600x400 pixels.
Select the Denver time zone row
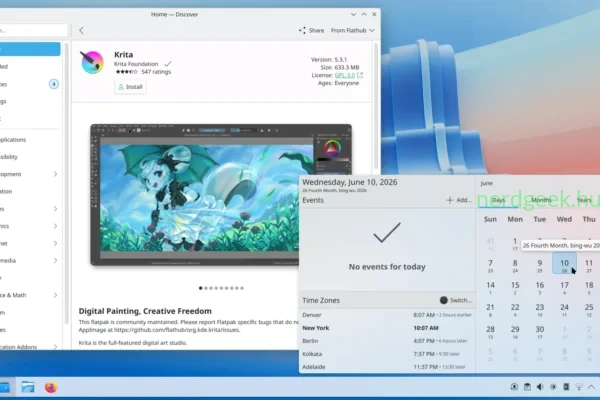pos(387,315)
